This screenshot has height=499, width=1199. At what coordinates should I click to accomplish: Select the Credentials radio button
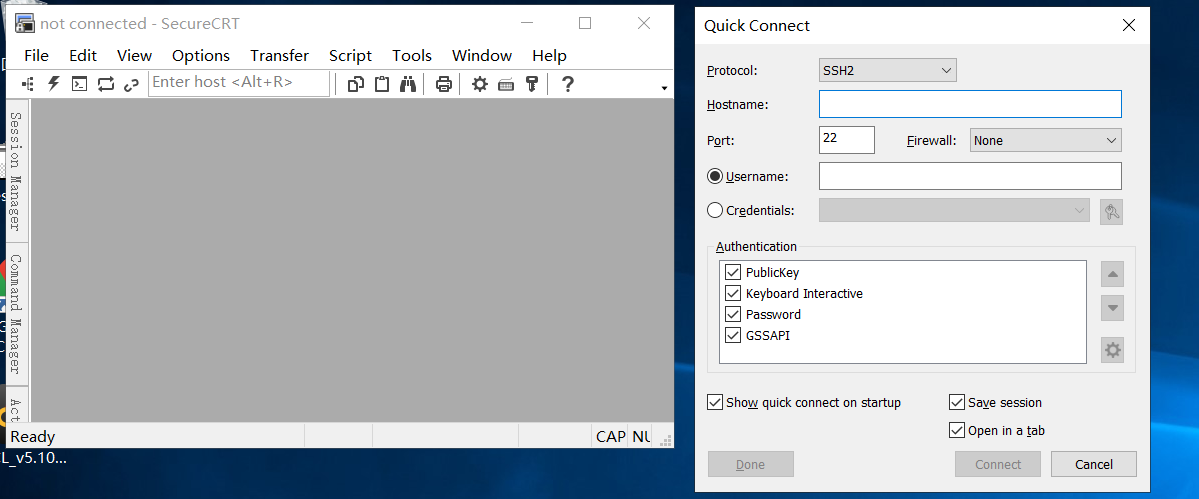tap(715, 210)
